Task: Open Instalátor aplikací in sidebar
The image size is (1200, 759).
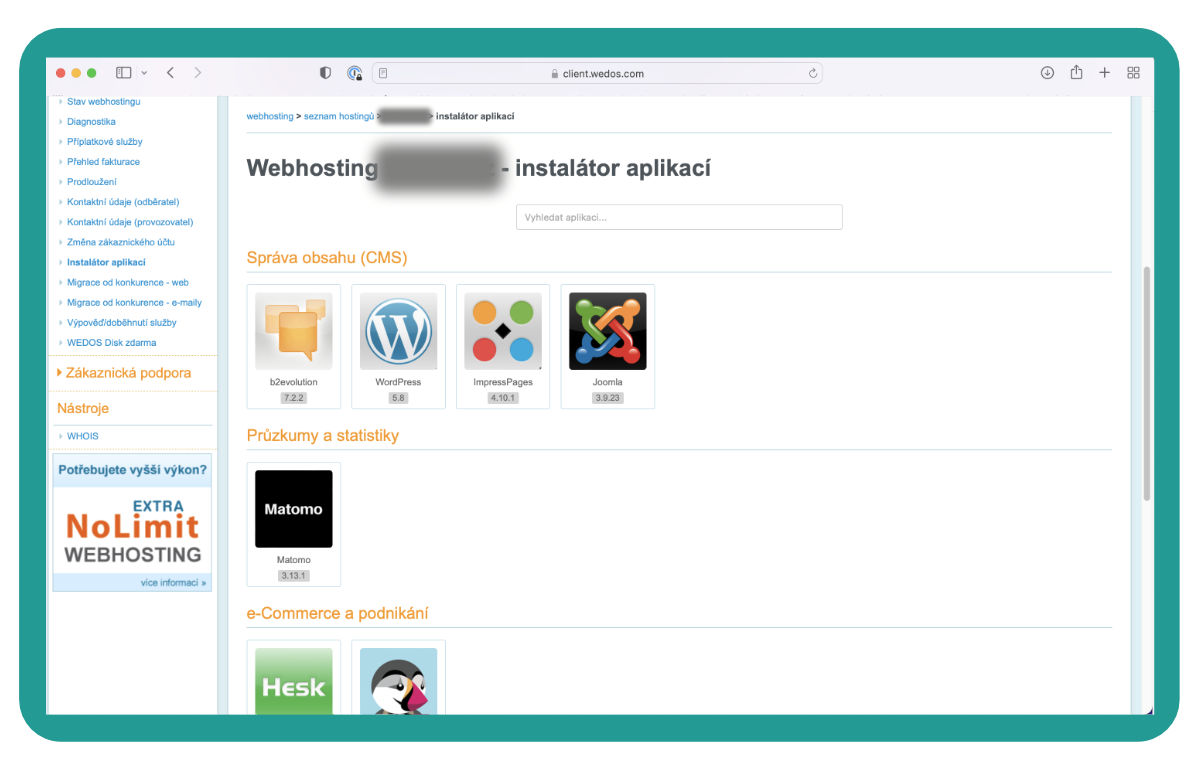Action: [106, 262]
